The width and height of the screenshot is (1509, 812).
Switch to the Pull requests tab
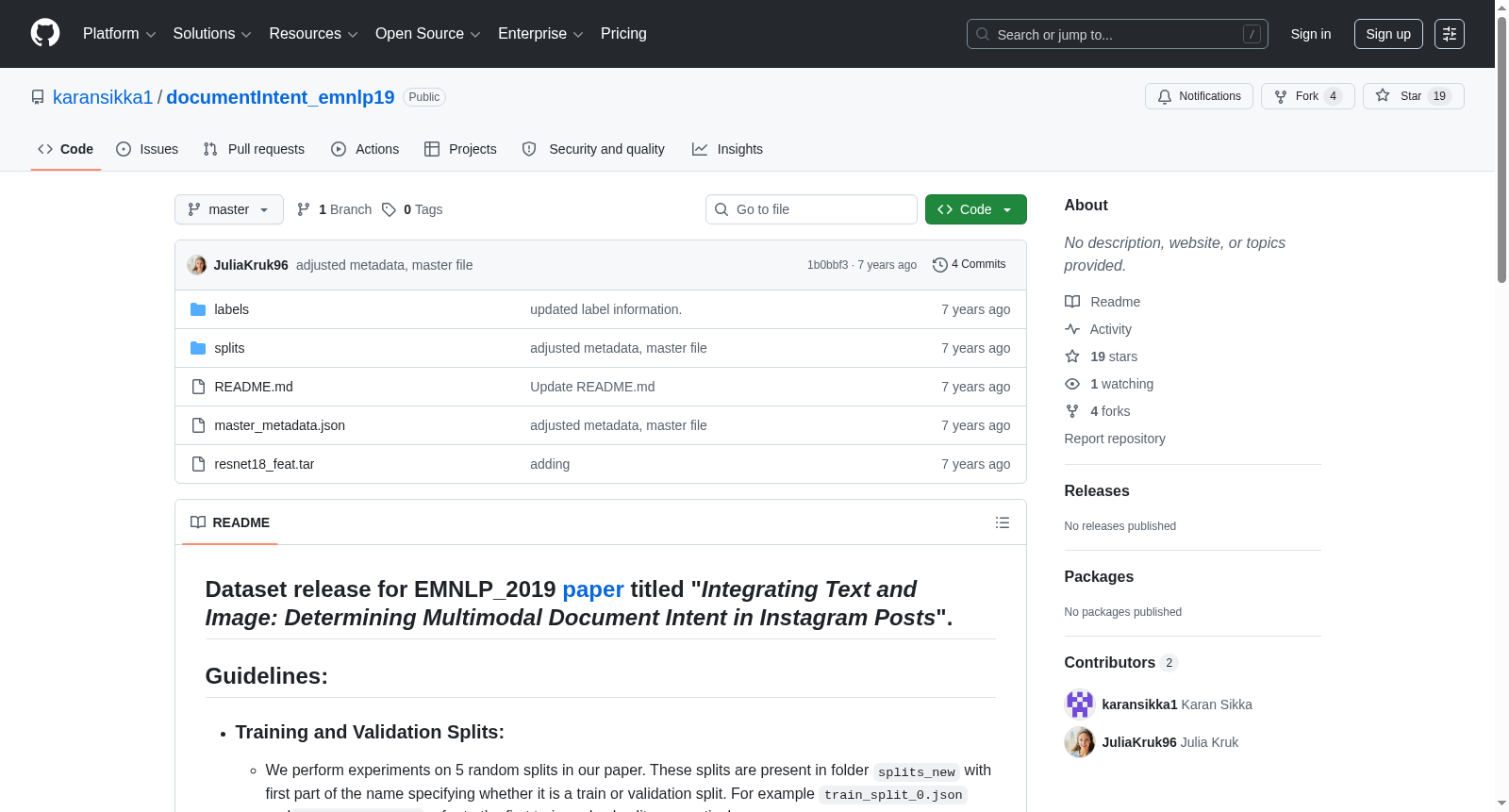254,149
